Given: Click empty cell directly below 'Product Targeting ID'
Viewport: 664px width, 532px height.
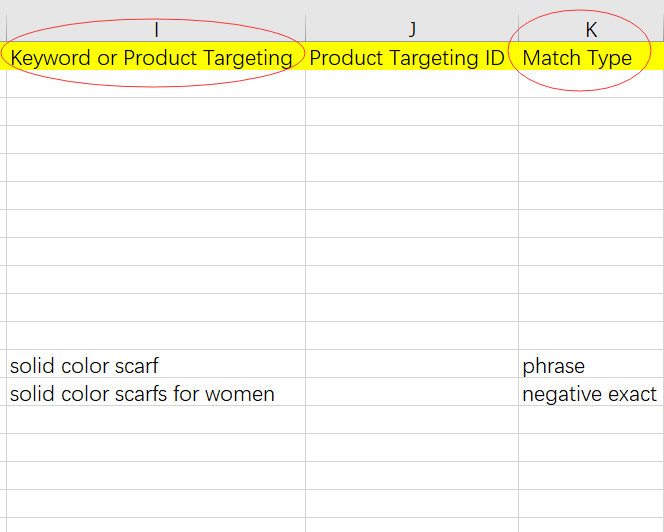Looking at the screenshot, I should coord(412,84).
